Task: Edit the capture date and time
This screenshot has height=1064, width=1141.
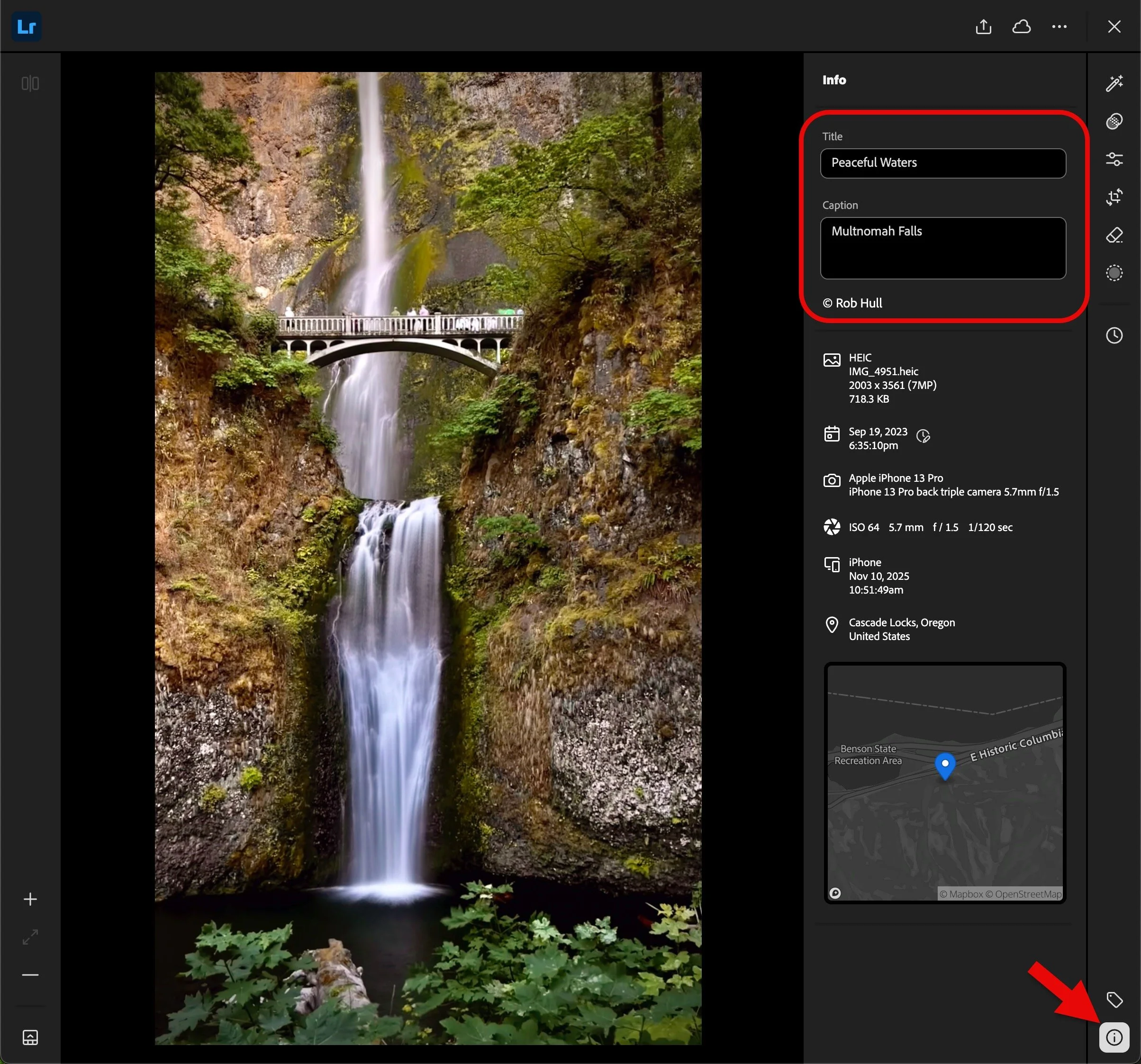Action: (x=923, y=436)
